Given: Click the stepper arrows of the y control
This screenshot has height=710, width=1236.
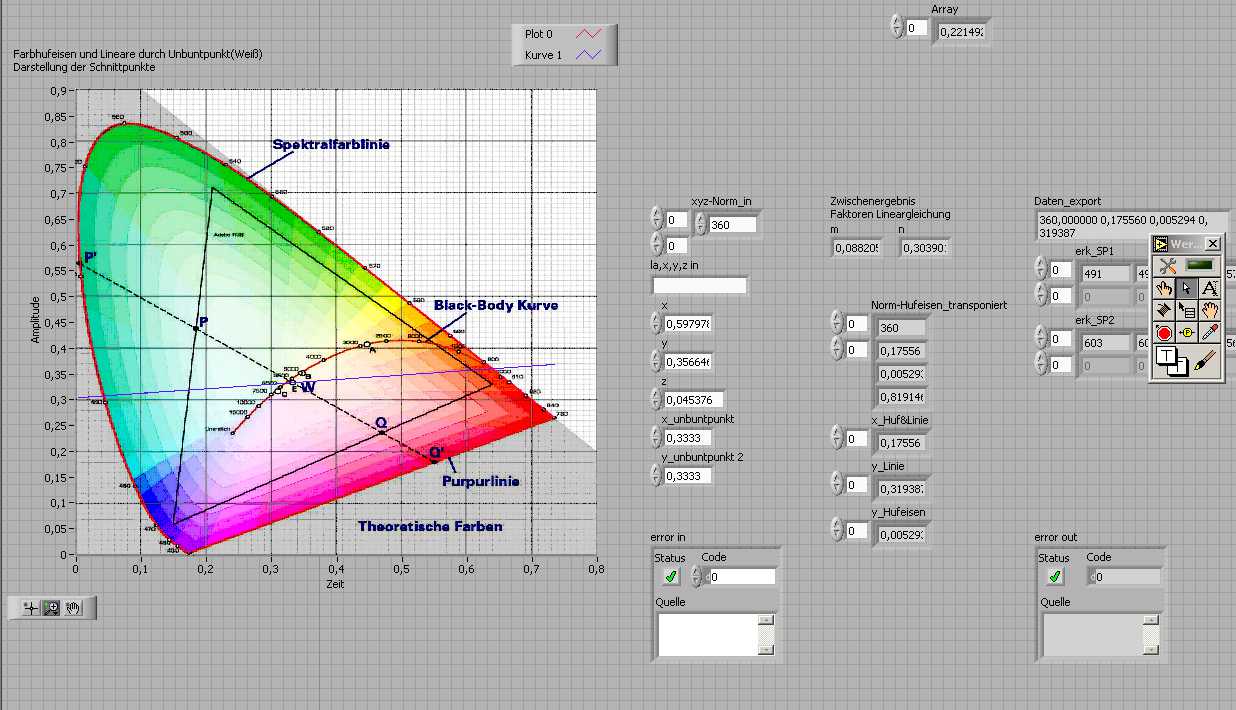Looking at the screenshot, I should click(657, 361).
